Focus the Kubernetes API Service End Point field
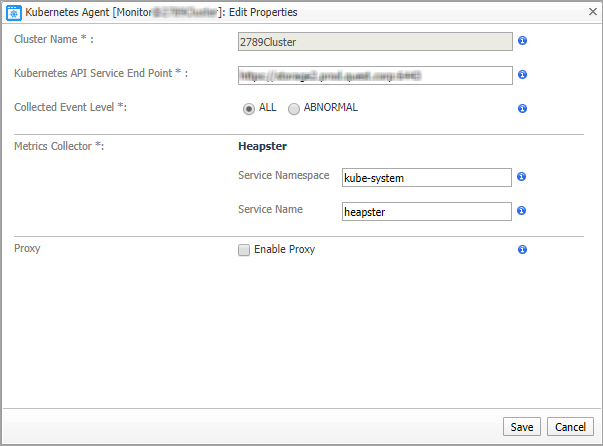The width and height of the screenshot is (603, 446). (x=375, y=75)
